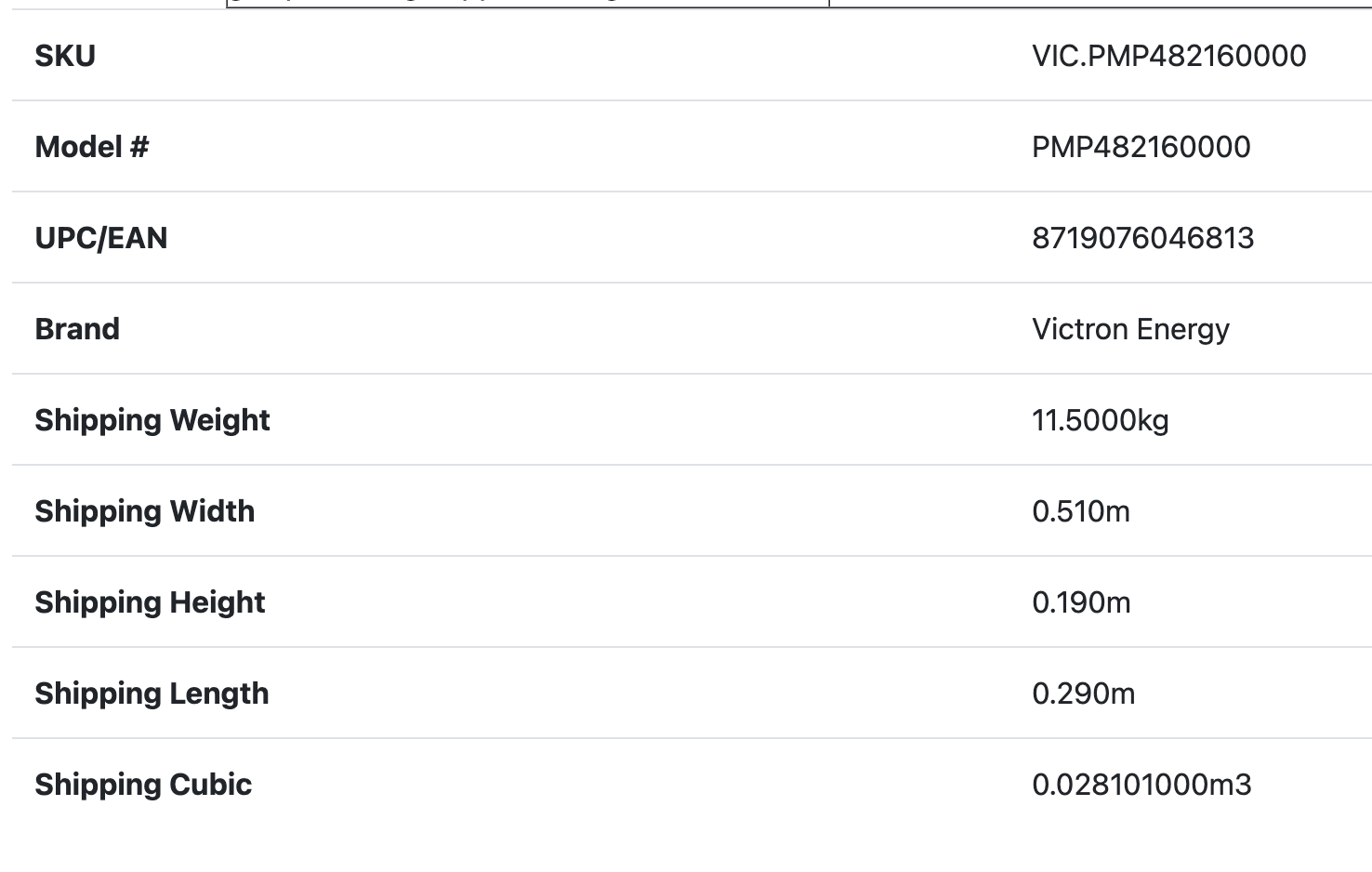Click the cut-off text cell above SKU row
Image resolution: width=1372 pixels, height=872 pixels.
pyautogui.click(x=527, y=3)
